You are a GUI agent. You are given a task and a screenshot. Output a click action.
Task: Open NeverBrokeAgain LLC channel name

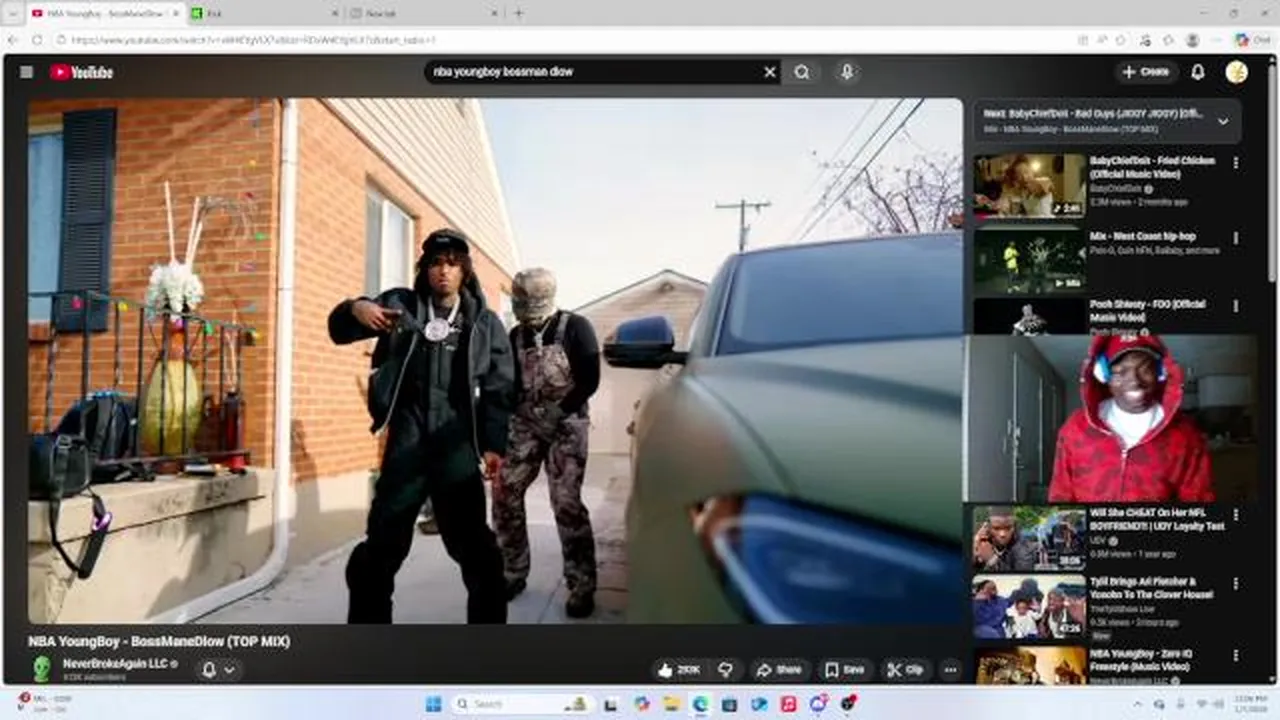pos(115,663)
